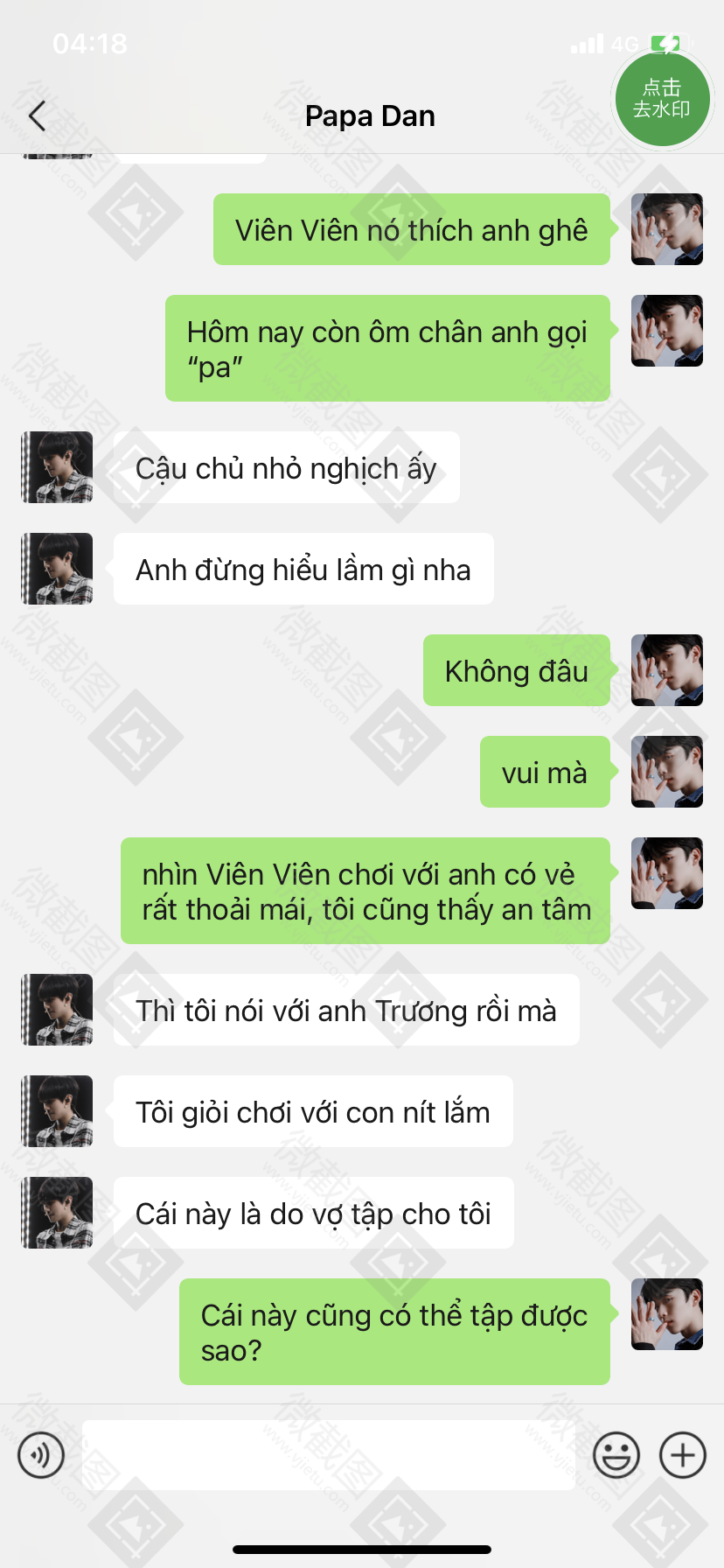Tap avatar beside "Viên Viên nó thích anh ghê"
This screenshot has width=724, height=1568.
pos(667,229)
